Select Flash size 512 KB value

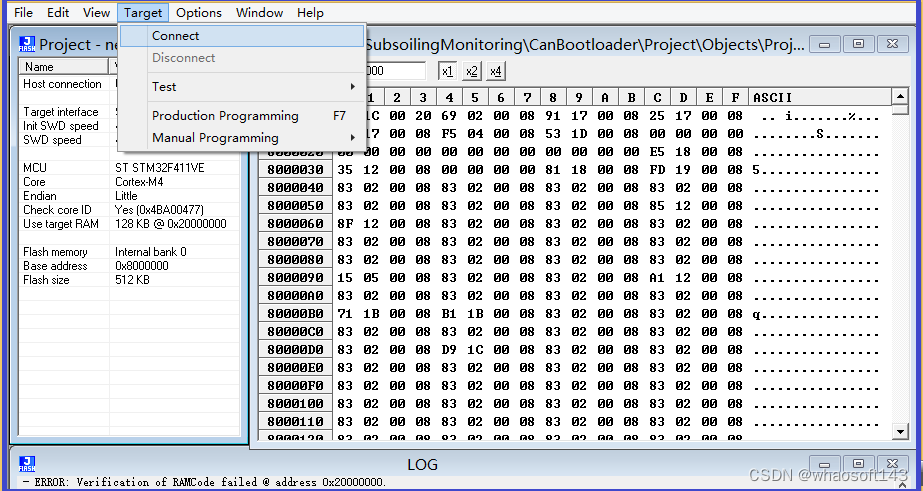tap(132, 280)
